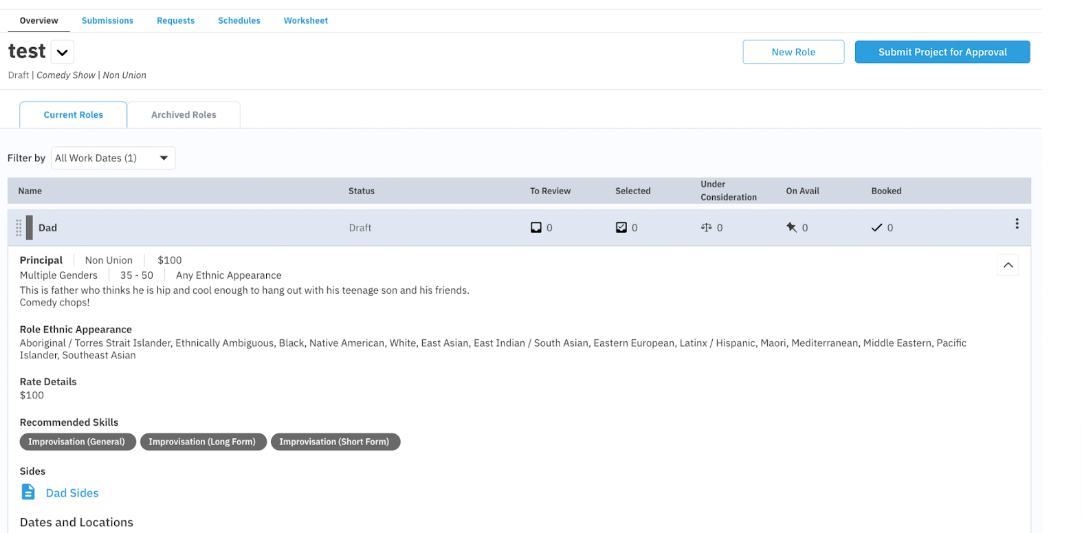Click the Dad Sides document icon
This screenshot has height=533, width=1082.
click(x=28, y=492)
